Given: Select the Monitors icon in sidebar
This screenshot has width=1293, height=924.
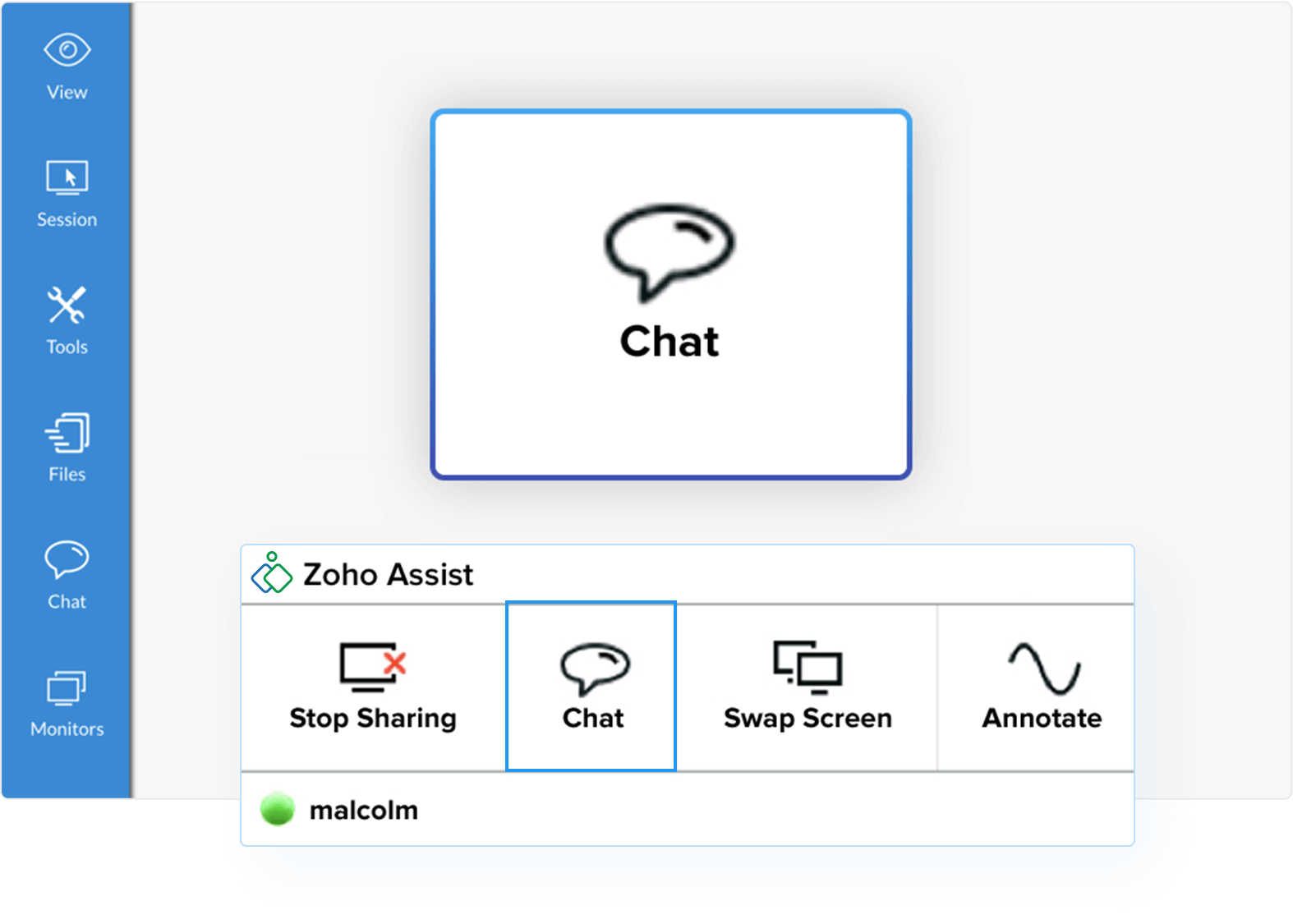Looking at the screenshot, I should pos(67,688).
